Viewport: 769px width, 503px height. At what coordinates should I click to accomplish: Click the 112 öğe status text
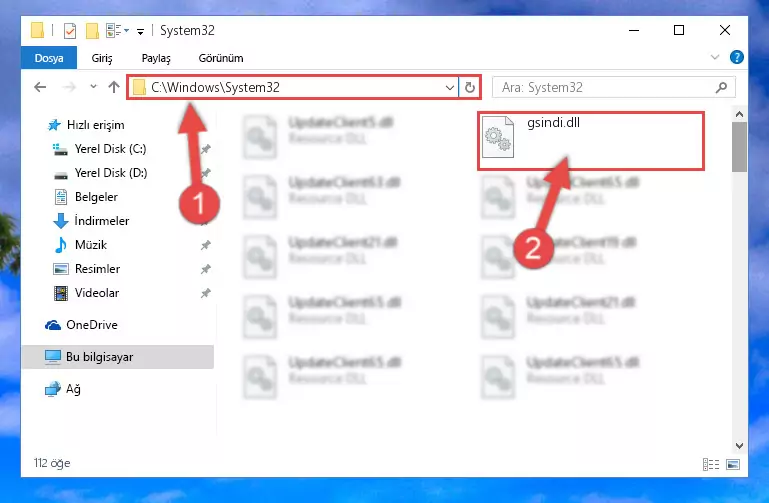52,463
